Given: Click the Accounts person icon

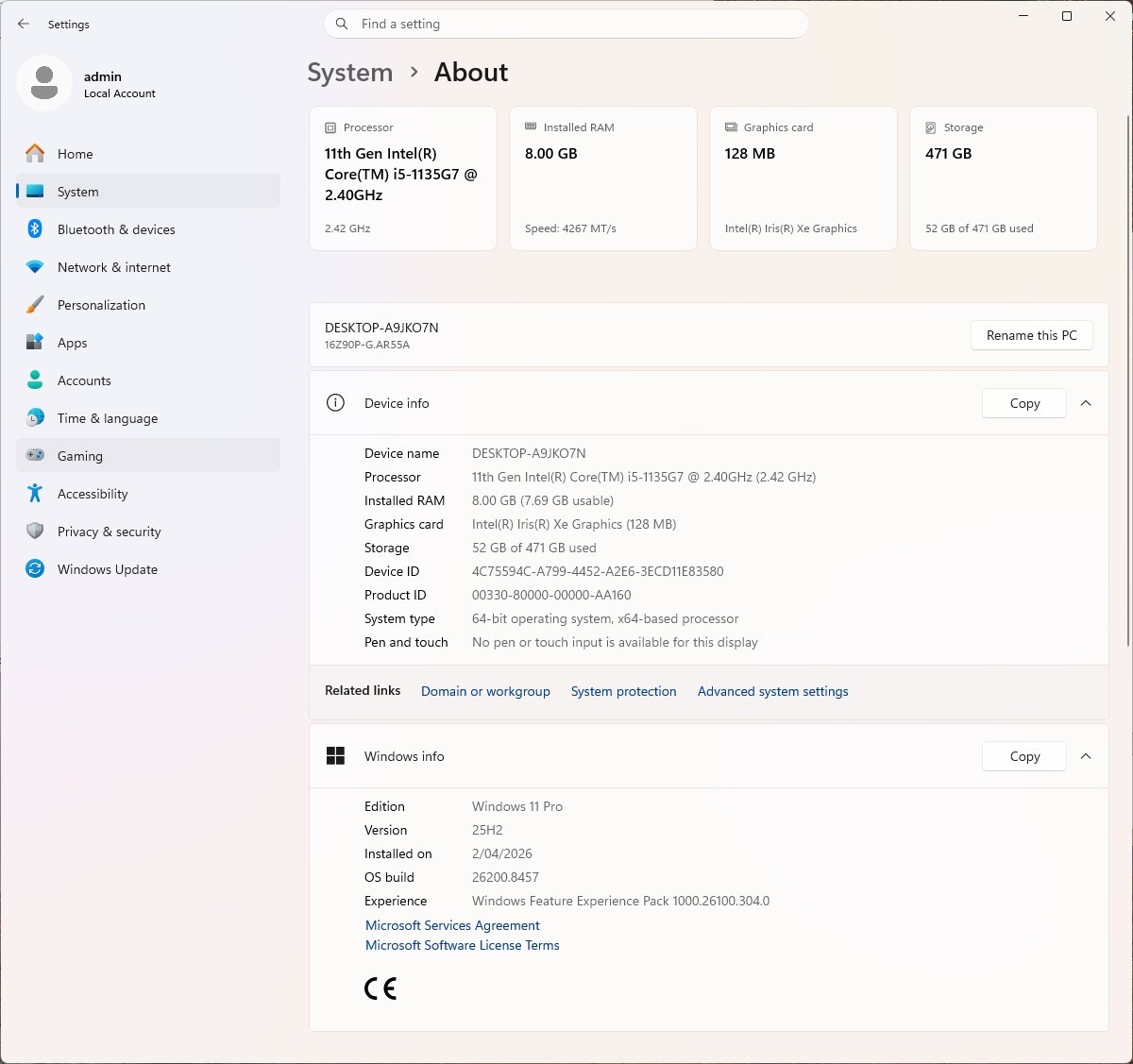Looking at the screenshot, I should (x=35, y=380).
